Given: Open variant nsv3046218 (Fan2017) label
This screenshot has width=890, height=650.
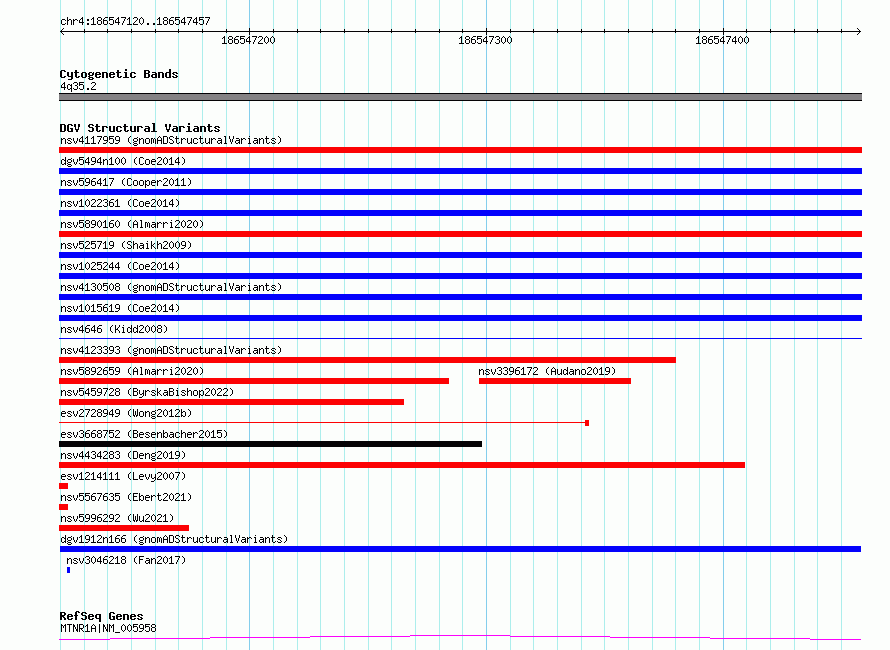Looking at the screenshot, I should (126, 560).
